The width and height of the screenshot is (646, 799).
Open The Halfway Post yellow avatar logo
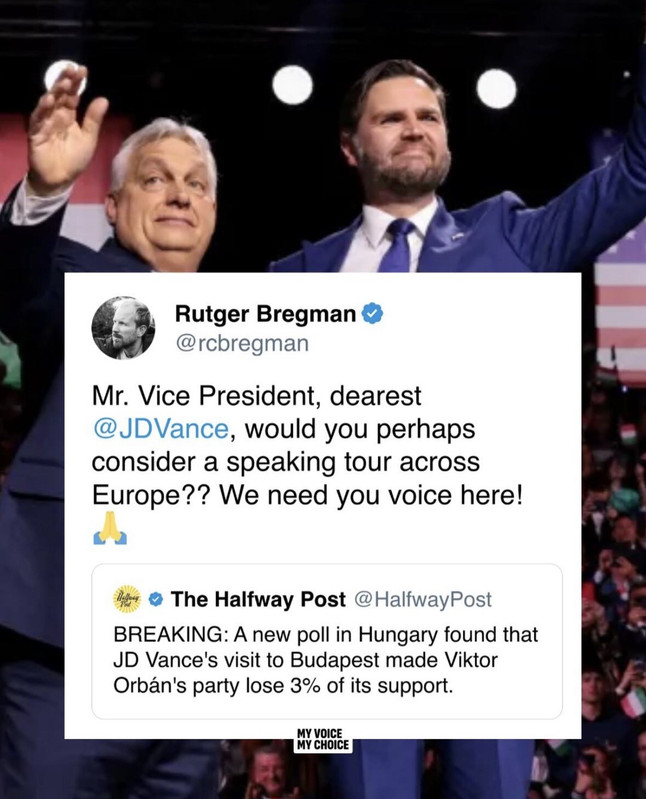point(127,599)
